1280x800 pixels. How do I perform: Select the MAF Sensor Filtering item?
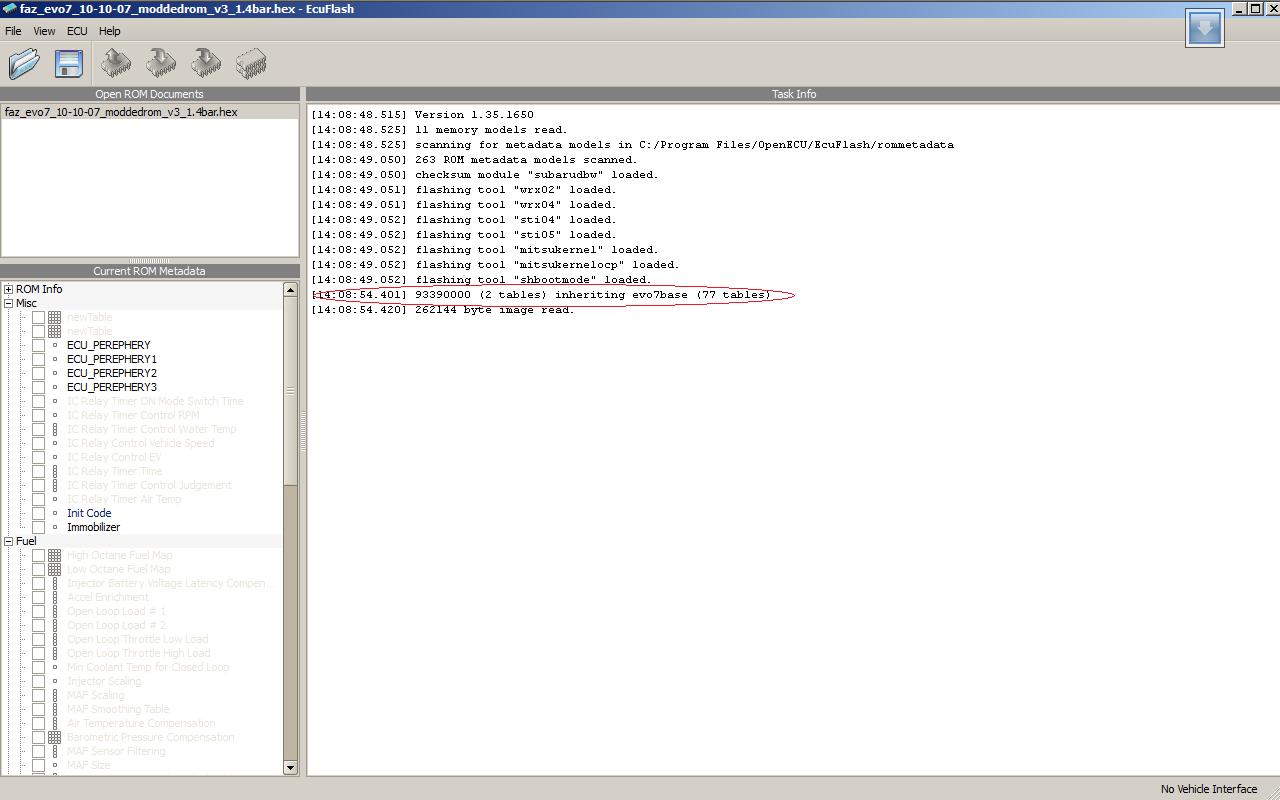[x=116, y=751]
